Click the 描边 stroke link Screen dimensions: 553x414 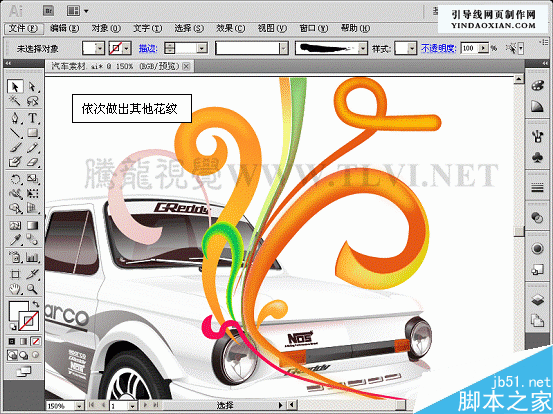(148, 48)
